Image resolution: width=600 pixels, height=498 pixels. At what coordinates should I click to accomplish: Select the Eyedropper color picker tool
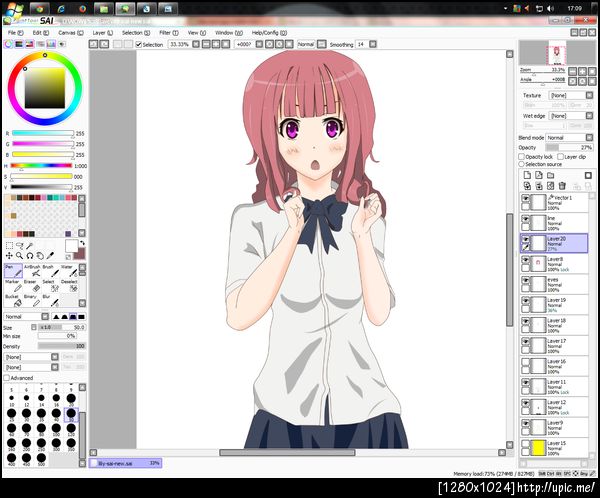click(50, 255)
